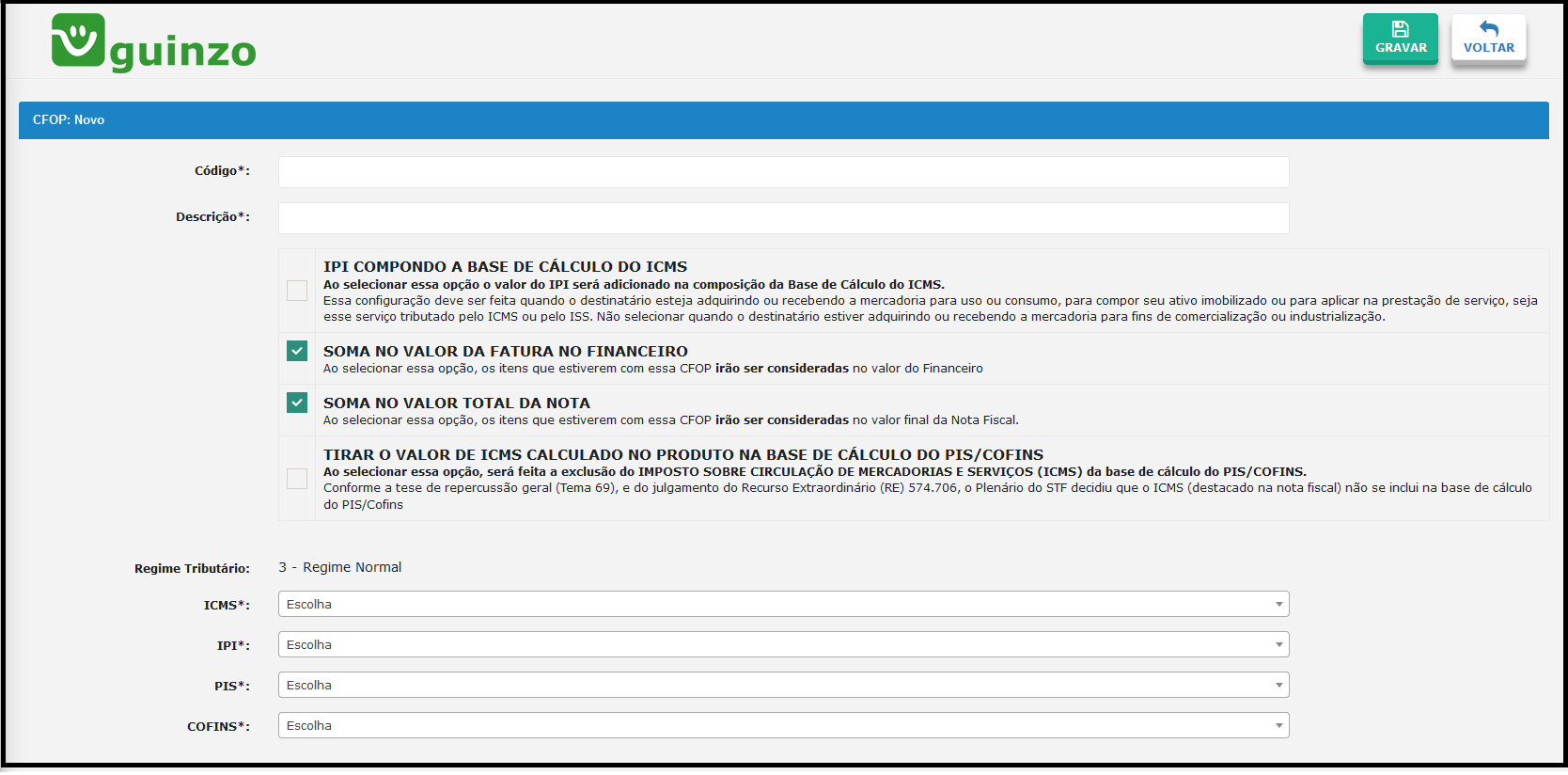Click the CFOP: Novo header title
The image size is (1568, 775).
click(x=69, y=119)
